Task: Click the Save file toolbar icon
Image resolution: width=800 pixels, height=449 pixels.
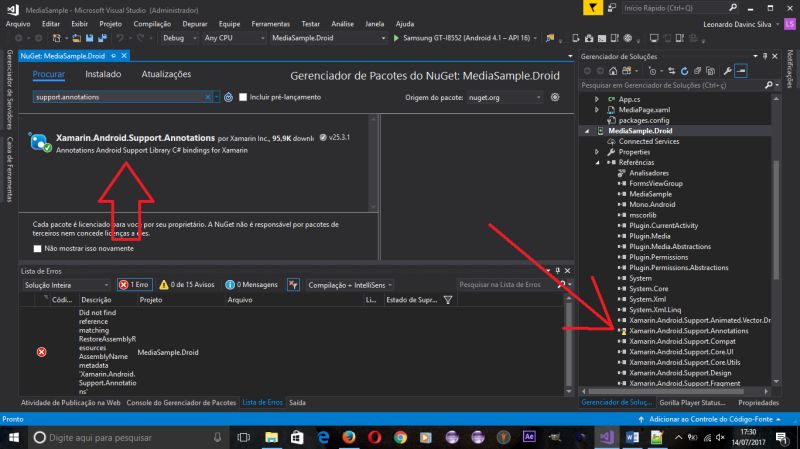Action: [x=90, y=38]
